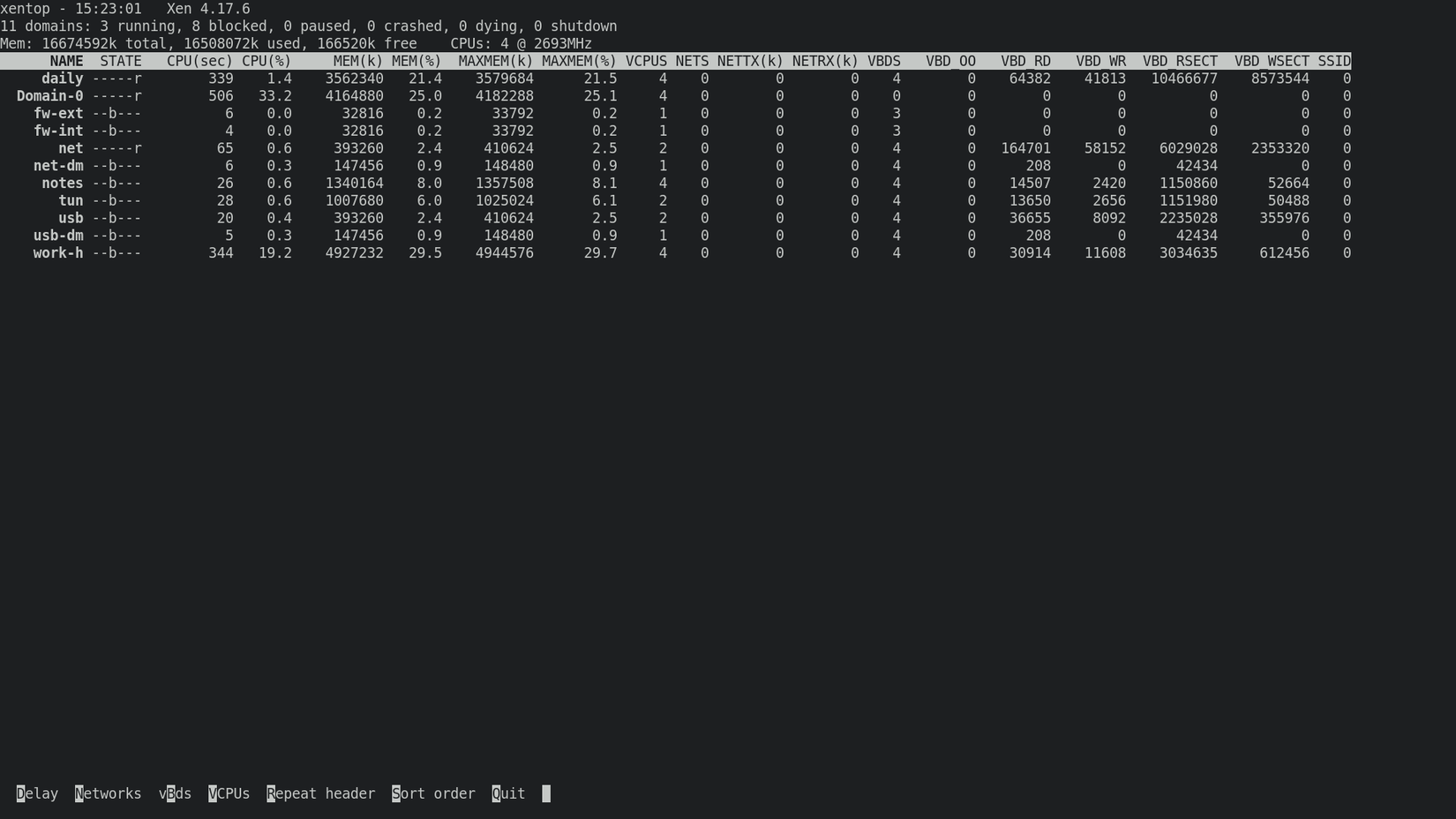Screen dimensions: 1456x819
Task: Click usb VBD_WR value 8092
Action: tap(1109, 218)
